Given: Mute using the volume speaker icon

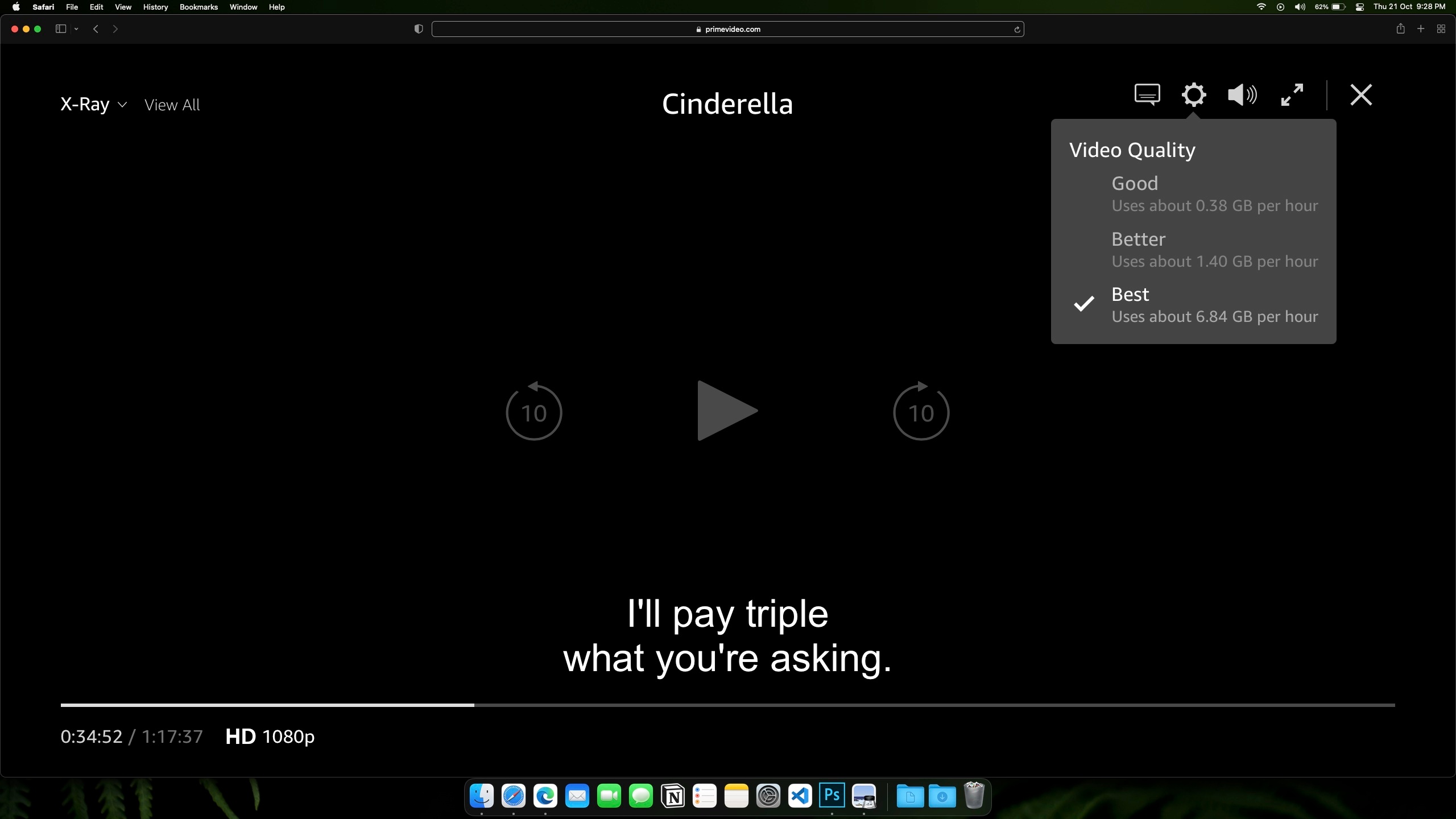Looking at the screenshot, I should pyautogui.click(x=1242, y=94).
